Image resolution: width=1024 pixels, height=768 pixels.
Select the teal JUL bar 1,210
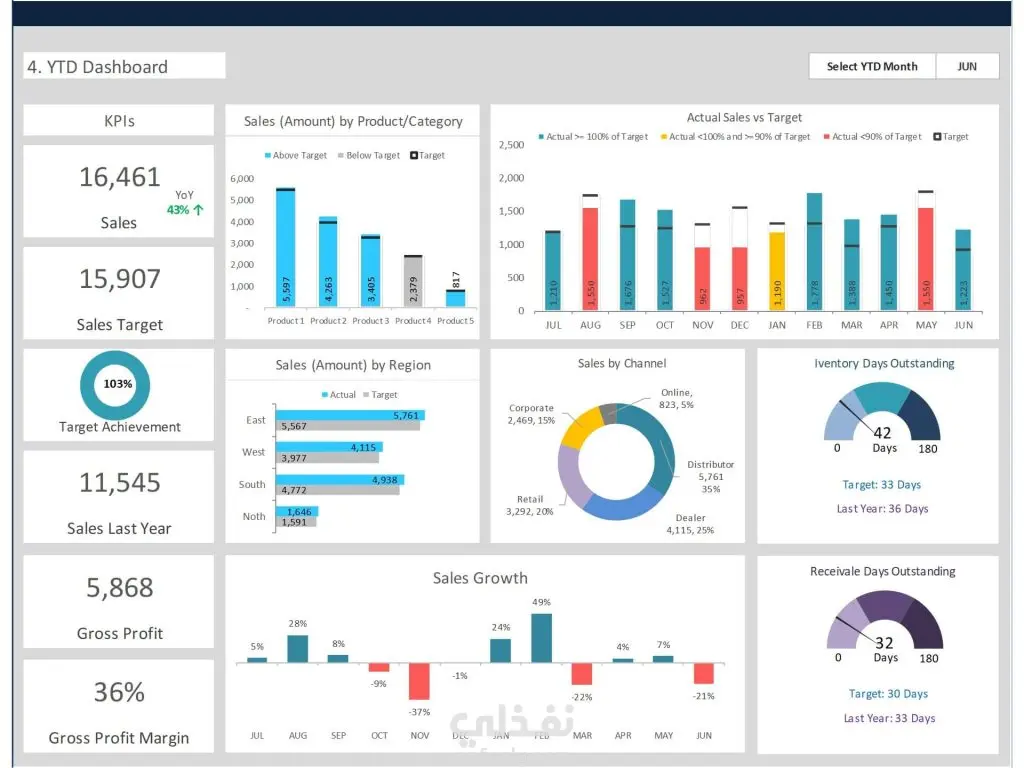click(x=552, y=270)
